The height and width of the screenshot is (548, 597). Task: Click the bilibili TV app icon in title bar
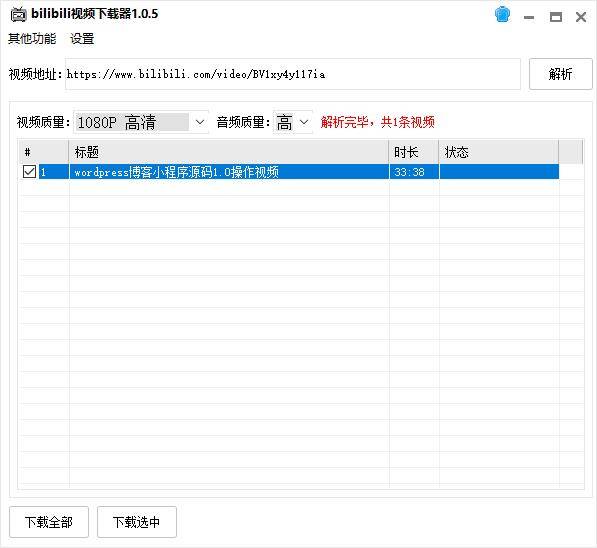(x=18, y=14)
